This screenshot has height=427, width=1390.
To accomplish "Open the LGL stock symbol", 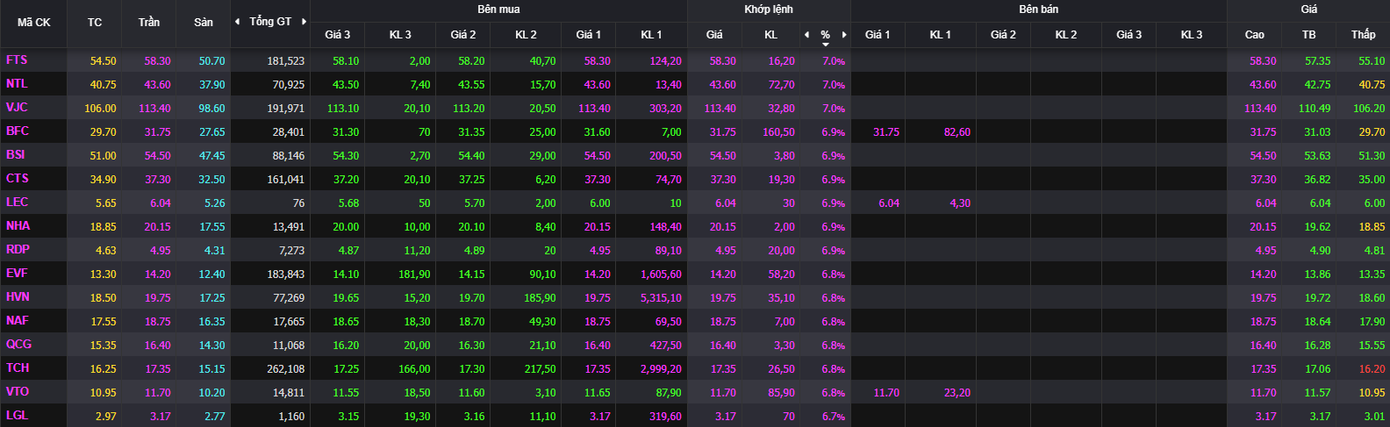I will pos(17,415).
